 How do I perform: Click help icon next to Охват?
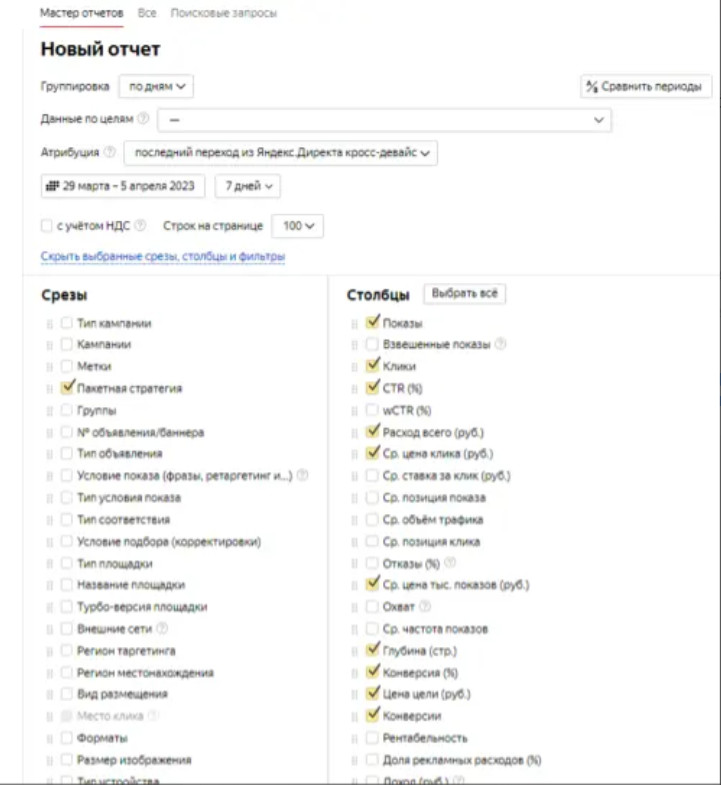(425, 607)
